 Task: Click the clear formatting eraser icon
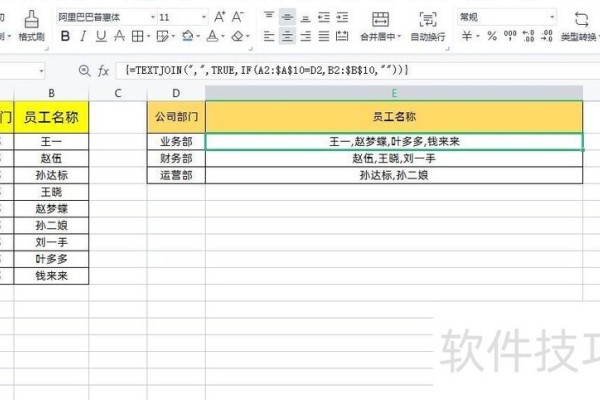point(238,36)
